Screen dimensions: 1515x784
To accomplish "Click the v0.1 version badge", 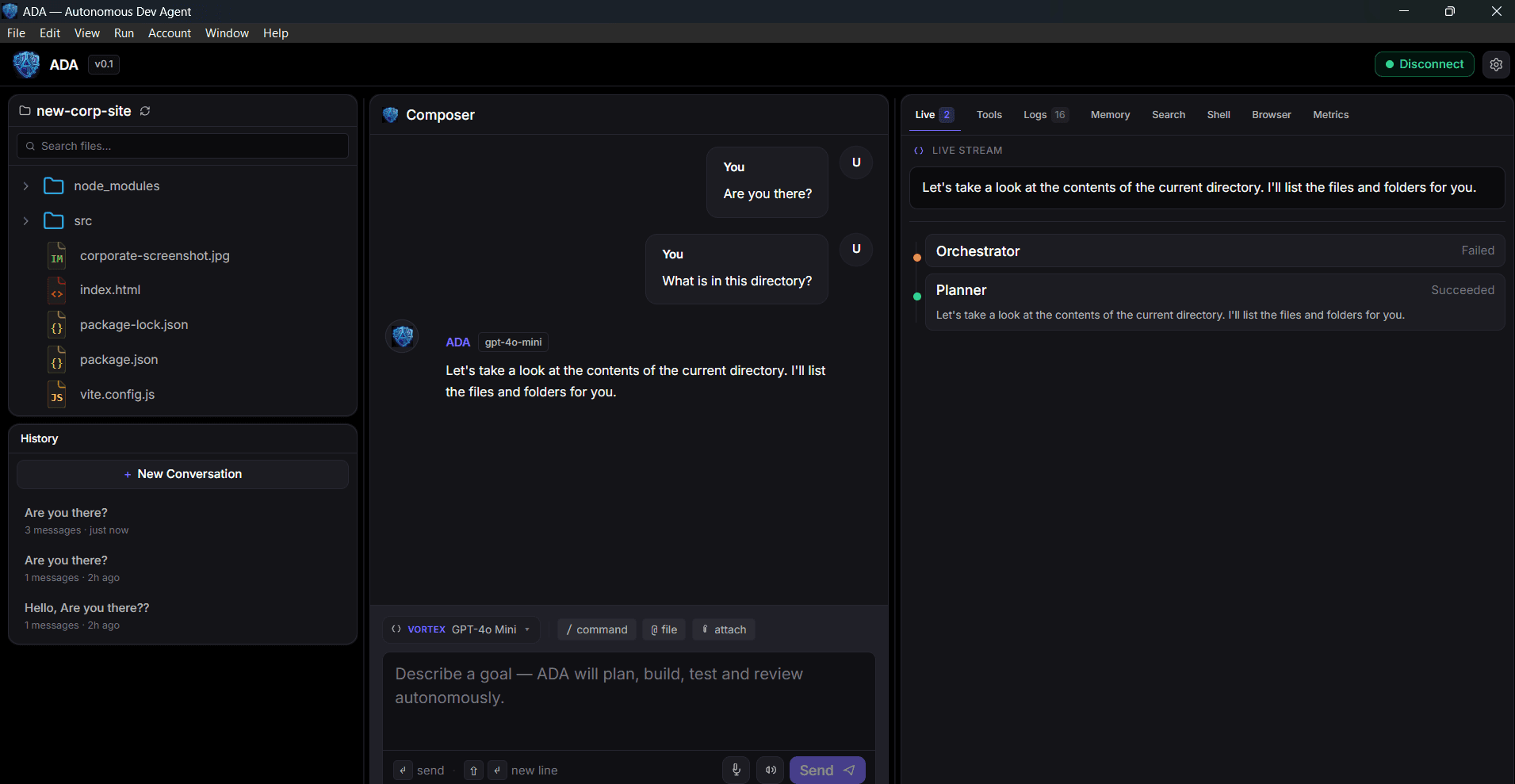I will point(104,64).
